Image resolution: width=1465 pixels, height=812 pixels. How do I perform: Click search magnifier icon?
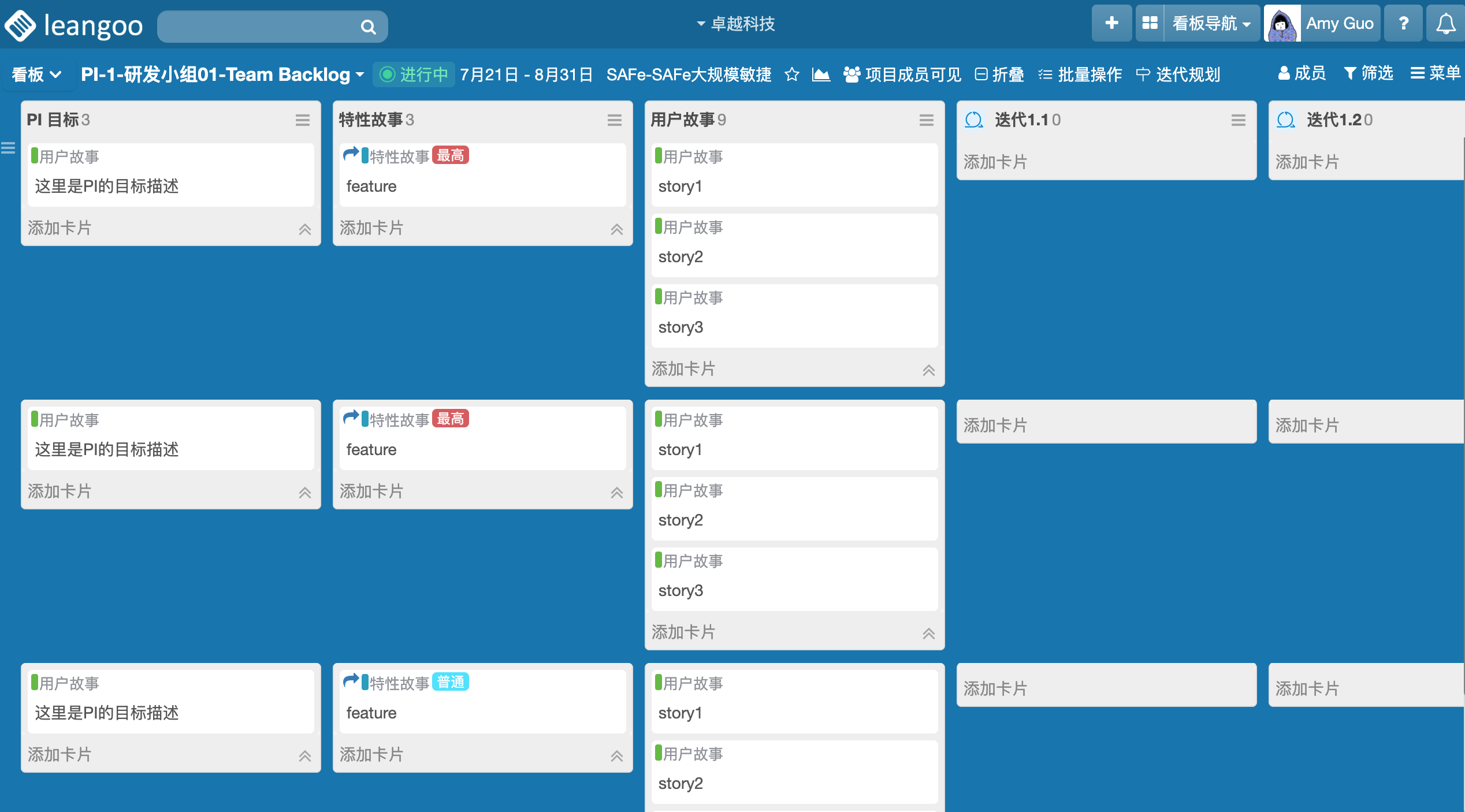point(368,27)
